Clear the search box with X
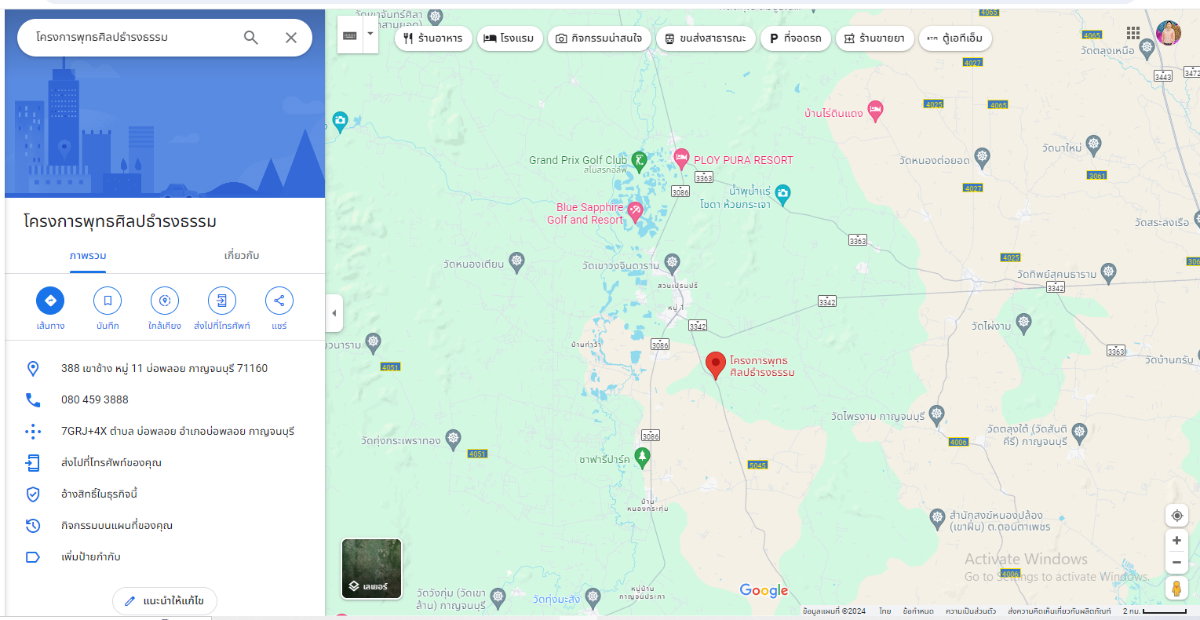This screenshot has width=1200, height=620. pos(291,37)
